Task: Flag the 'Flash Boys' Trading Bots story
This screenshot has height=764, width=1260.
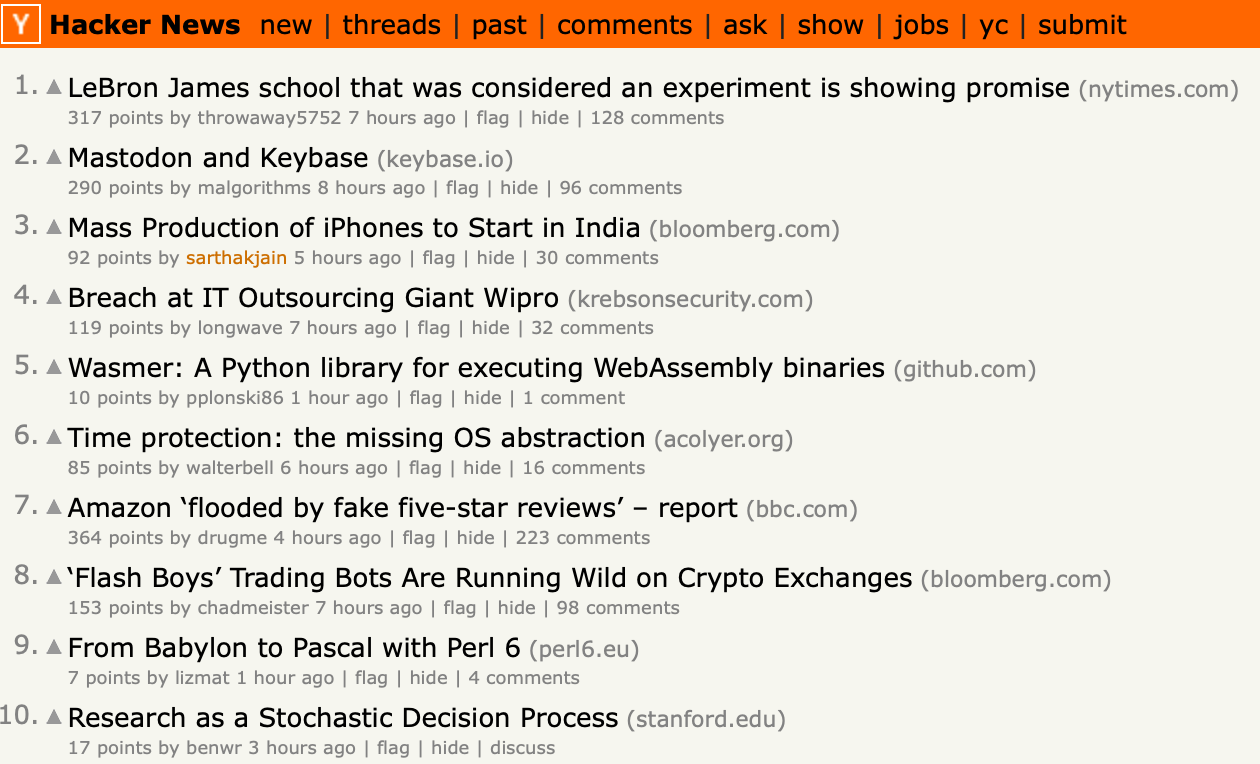Action: pos(460,608)
